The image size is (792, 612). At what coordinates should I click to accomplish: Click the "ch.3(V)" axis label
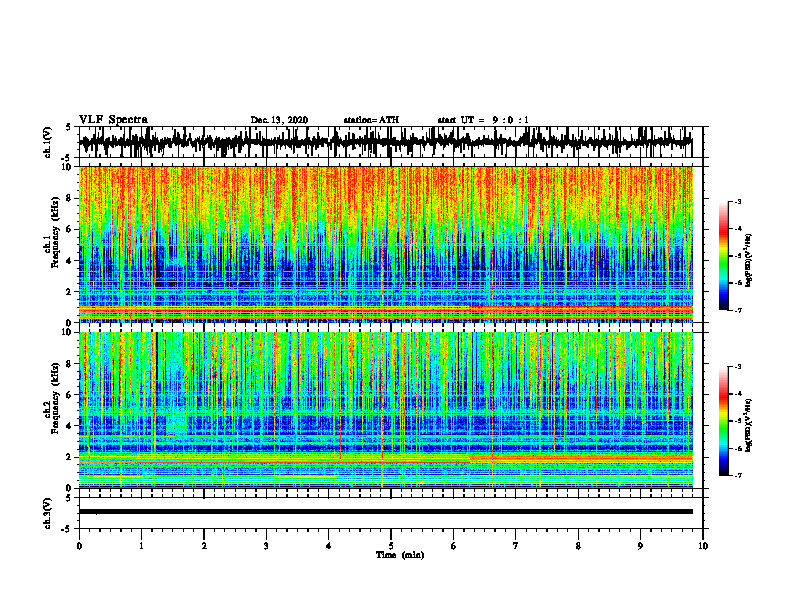[48, 514]
